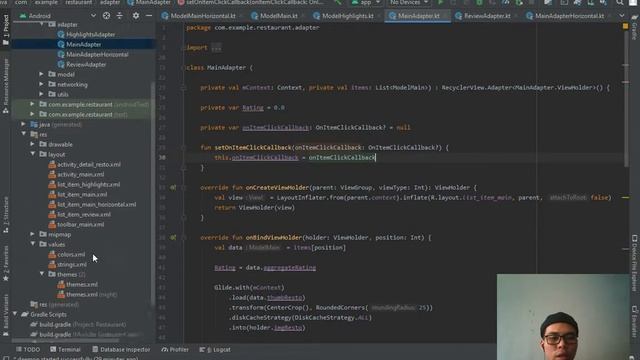
Task: Open Search Everywhere magnifier icon
Action: 620,3
